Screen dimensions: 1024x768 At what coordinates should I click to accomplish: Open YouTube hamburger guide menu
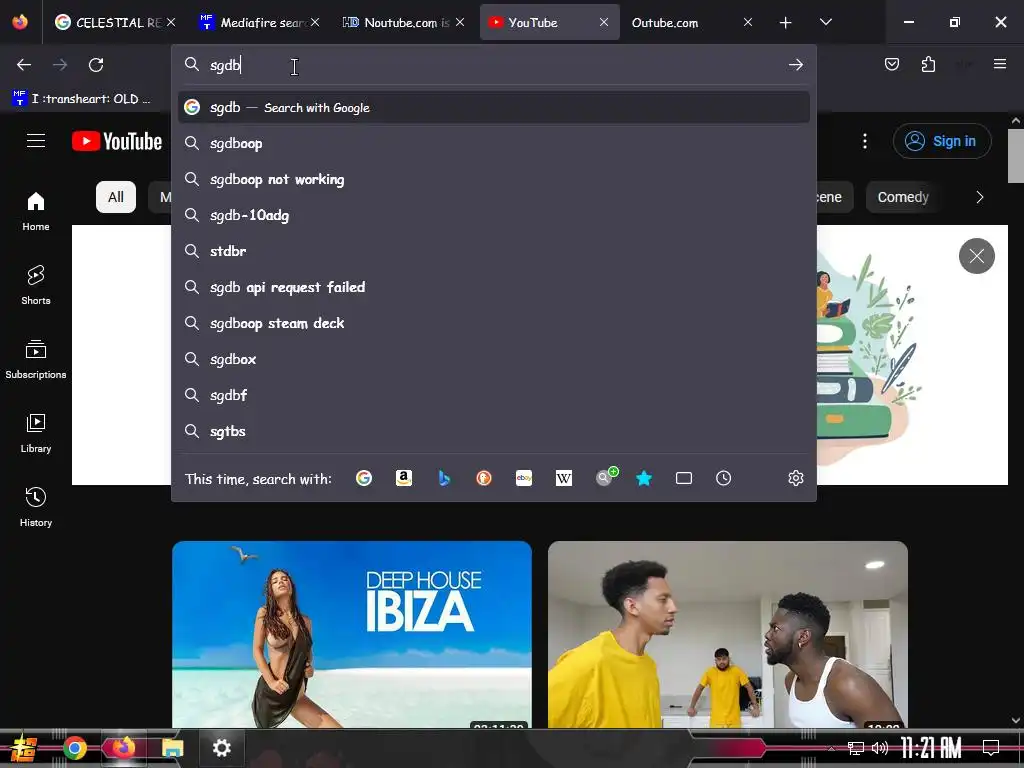[x=36, y=141]
